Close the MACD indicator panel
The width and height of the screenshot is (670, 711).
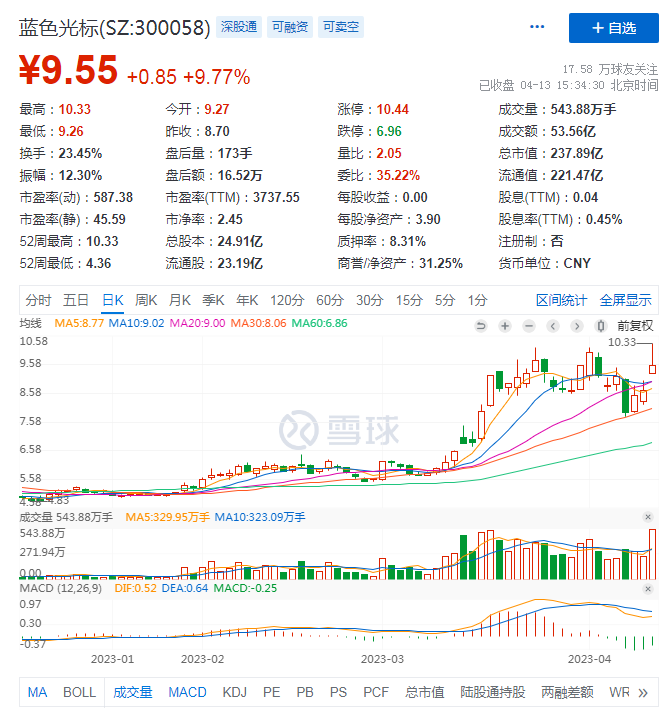tap(648, 589)
